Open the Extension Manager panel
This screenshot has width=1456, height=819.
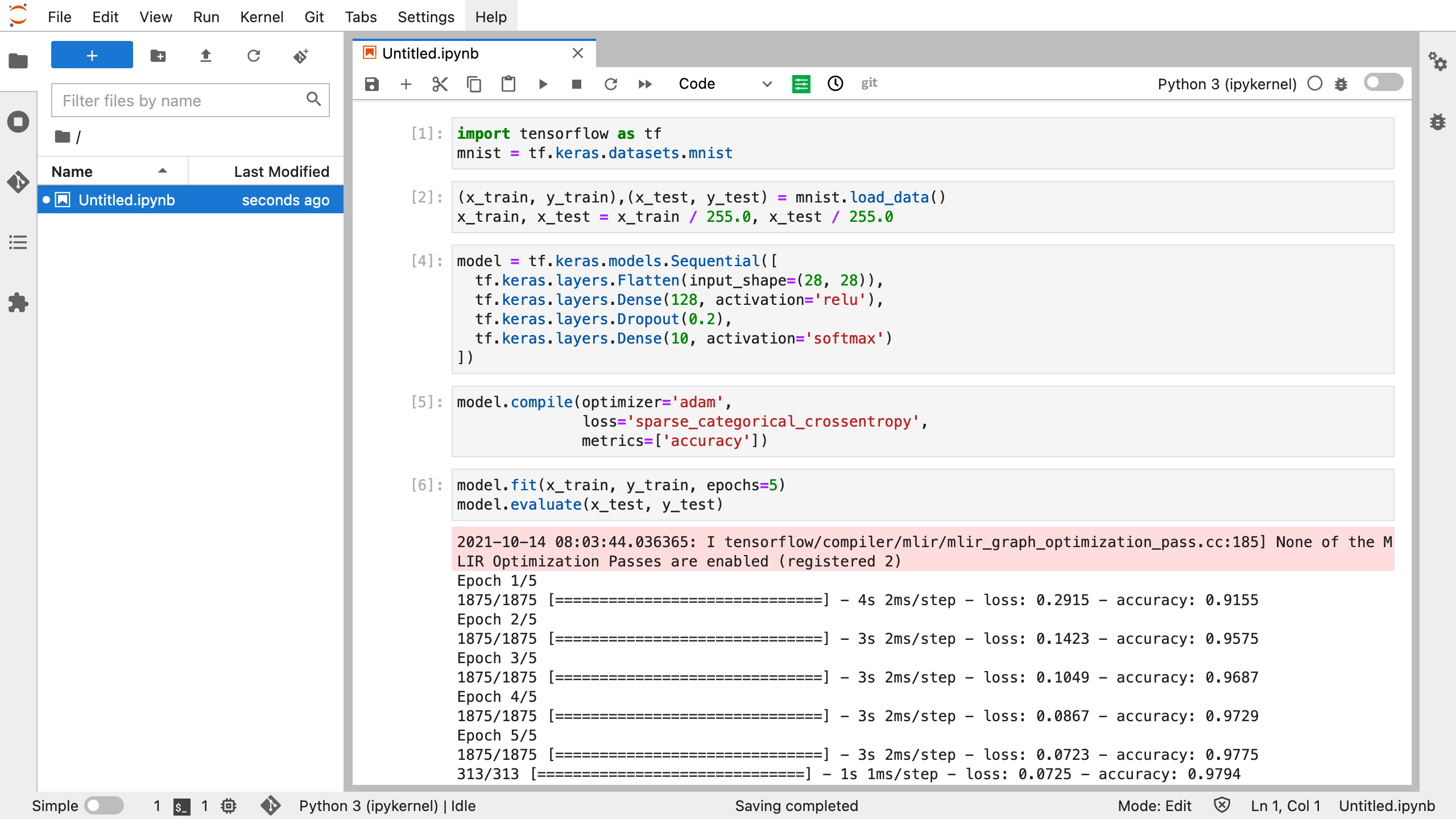point(18,303)
